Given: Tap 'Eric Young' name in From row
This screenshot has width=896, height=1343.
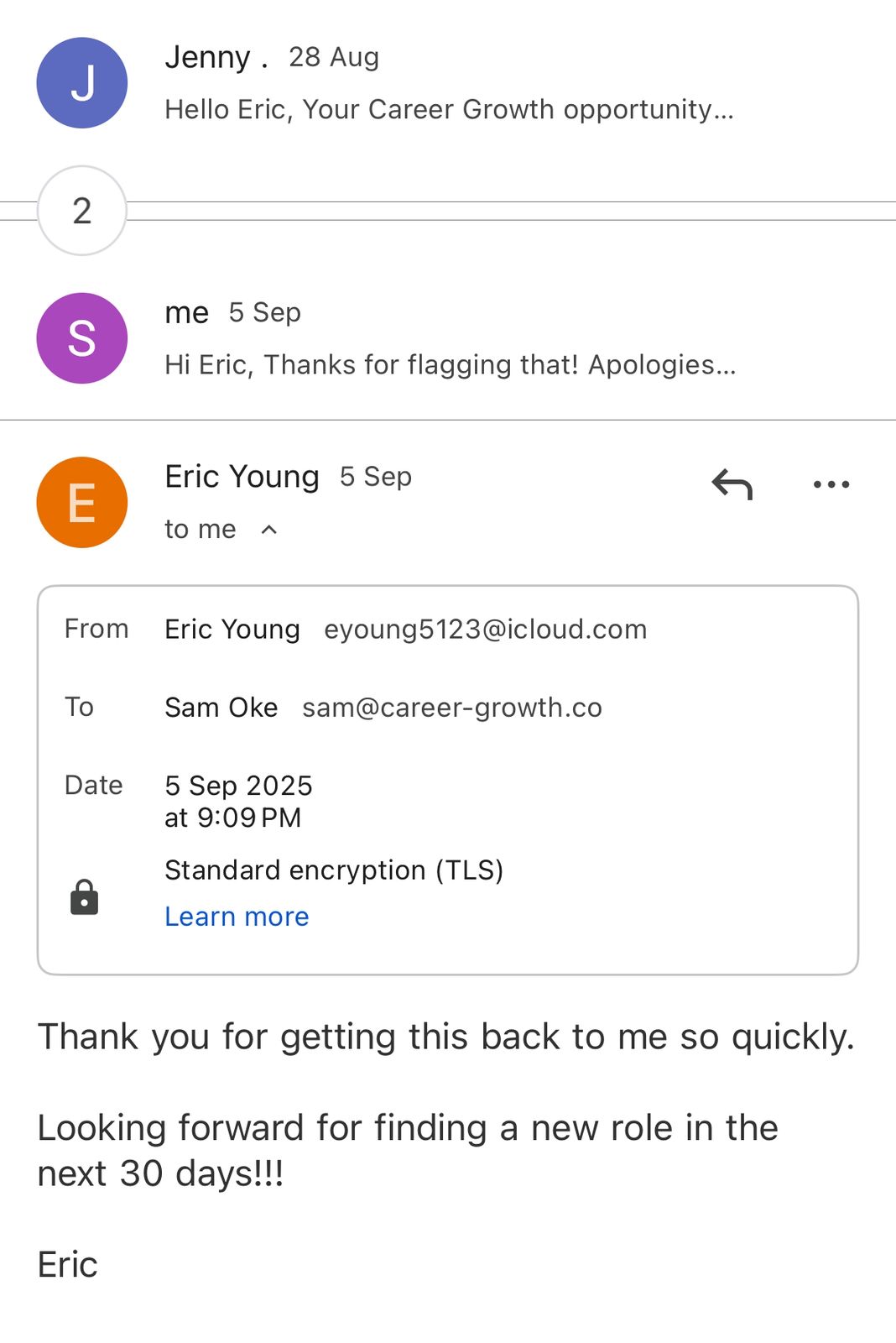Looking at the screenshot, I should click(232, 630).
